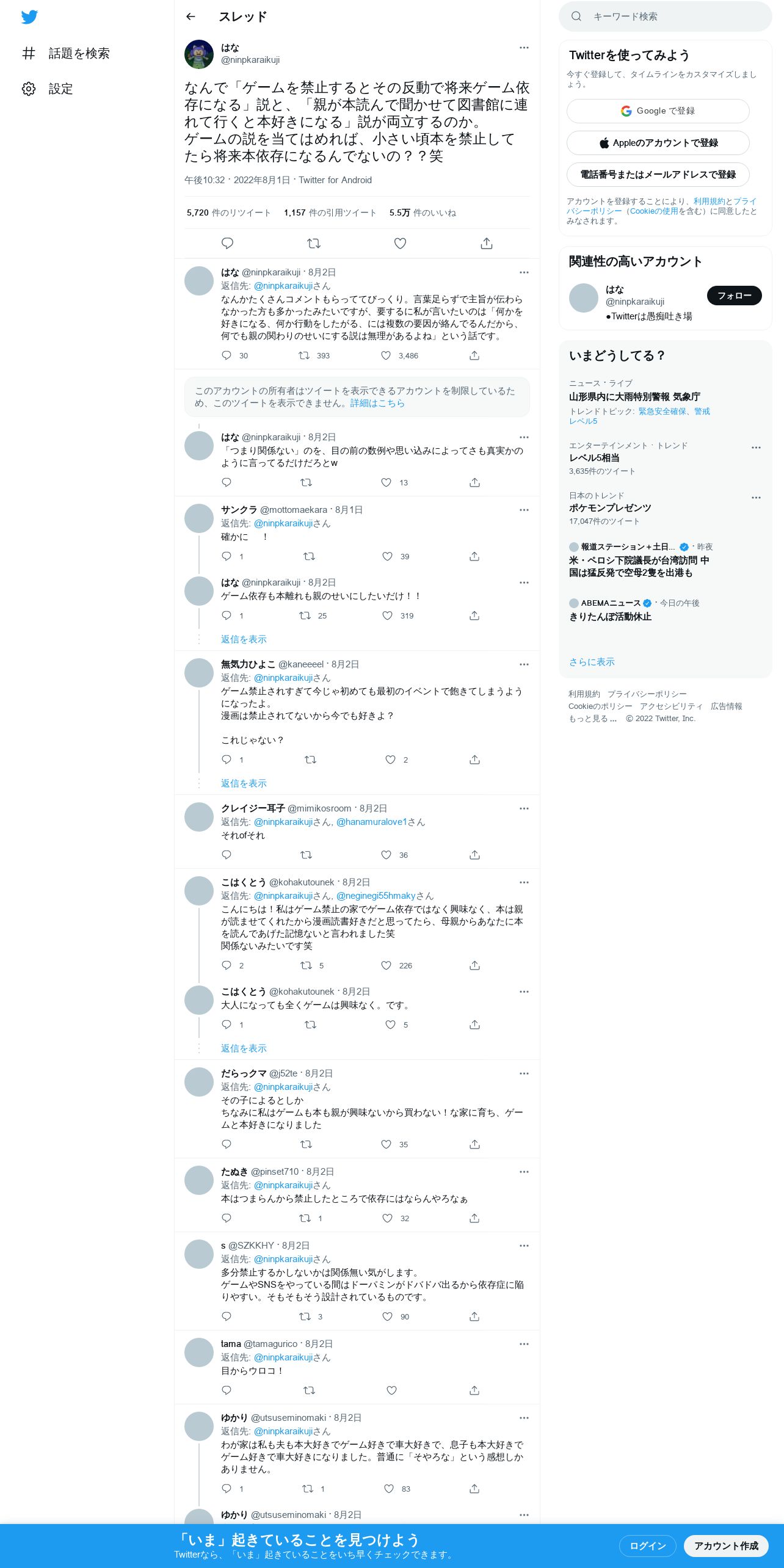
Task: Click the ログイン button in bottom banner
Action: point(647,1545)
